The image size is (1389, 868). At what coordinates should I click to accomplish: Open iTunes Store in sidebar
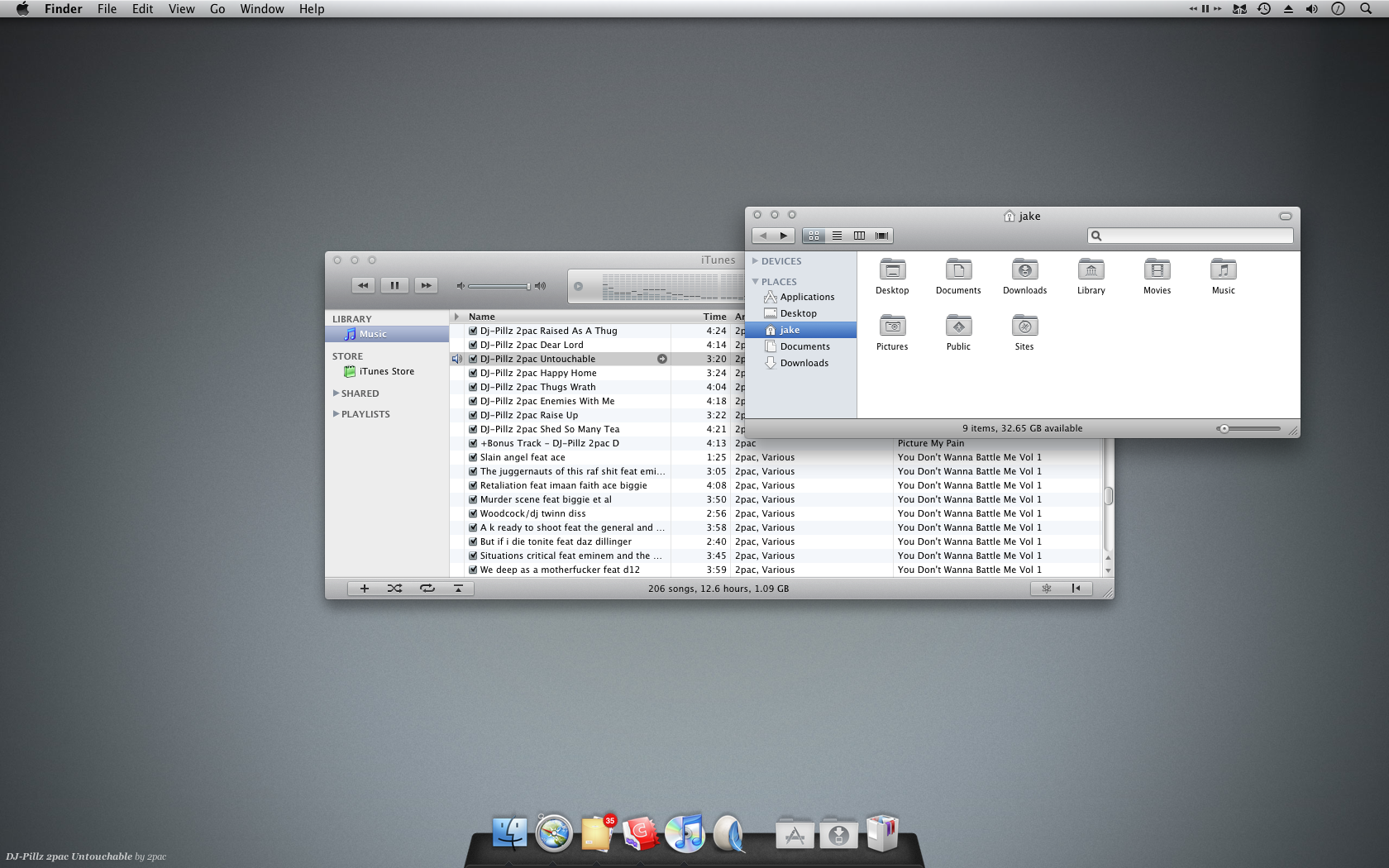tap(387, 371)
